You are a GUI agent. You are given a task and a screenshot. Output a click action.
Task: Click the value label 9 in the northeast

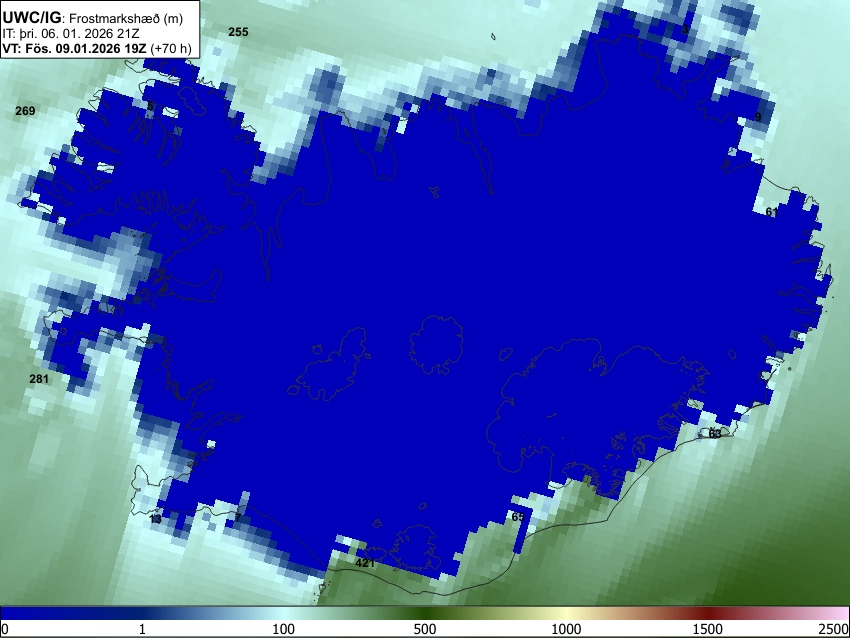click(x=758, y=117)
